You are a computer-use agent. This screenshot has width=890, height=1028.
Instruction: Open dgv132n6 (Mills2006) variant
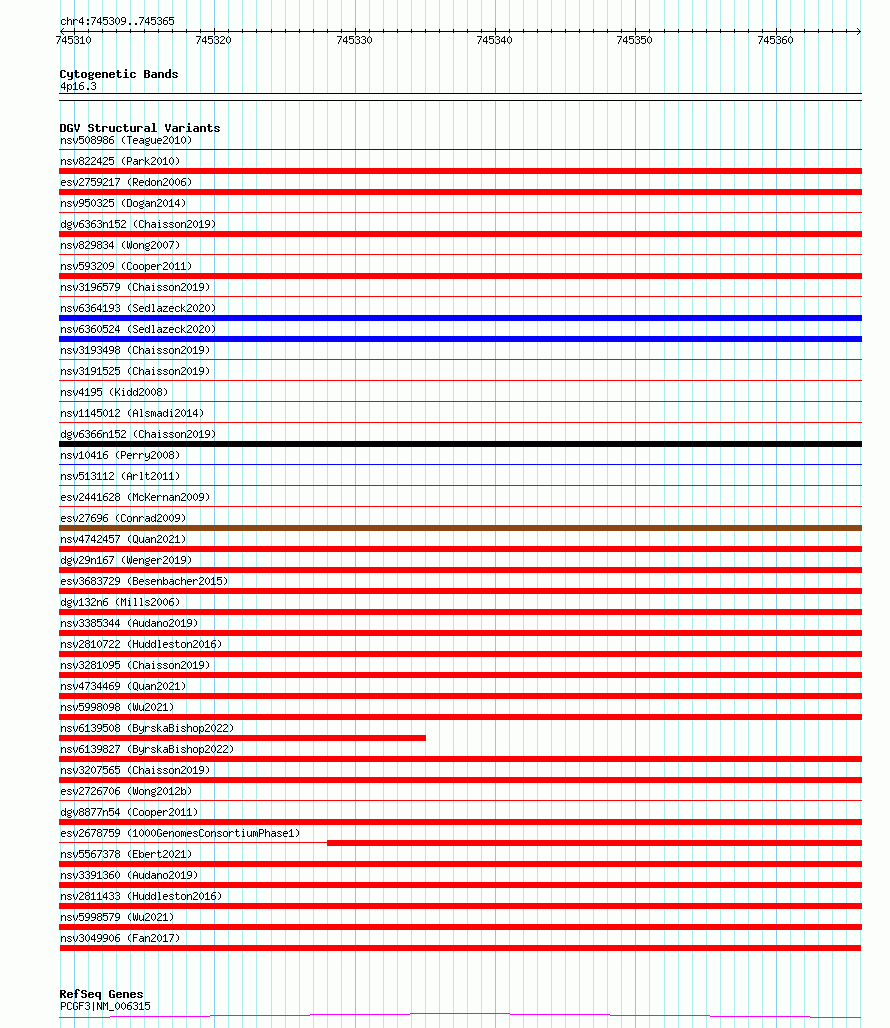[x=120, y=602]
